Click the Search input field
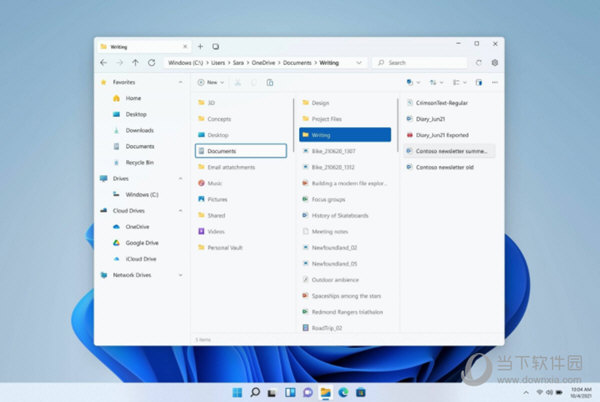The image size is (600, 402). [x=420, y=63]
